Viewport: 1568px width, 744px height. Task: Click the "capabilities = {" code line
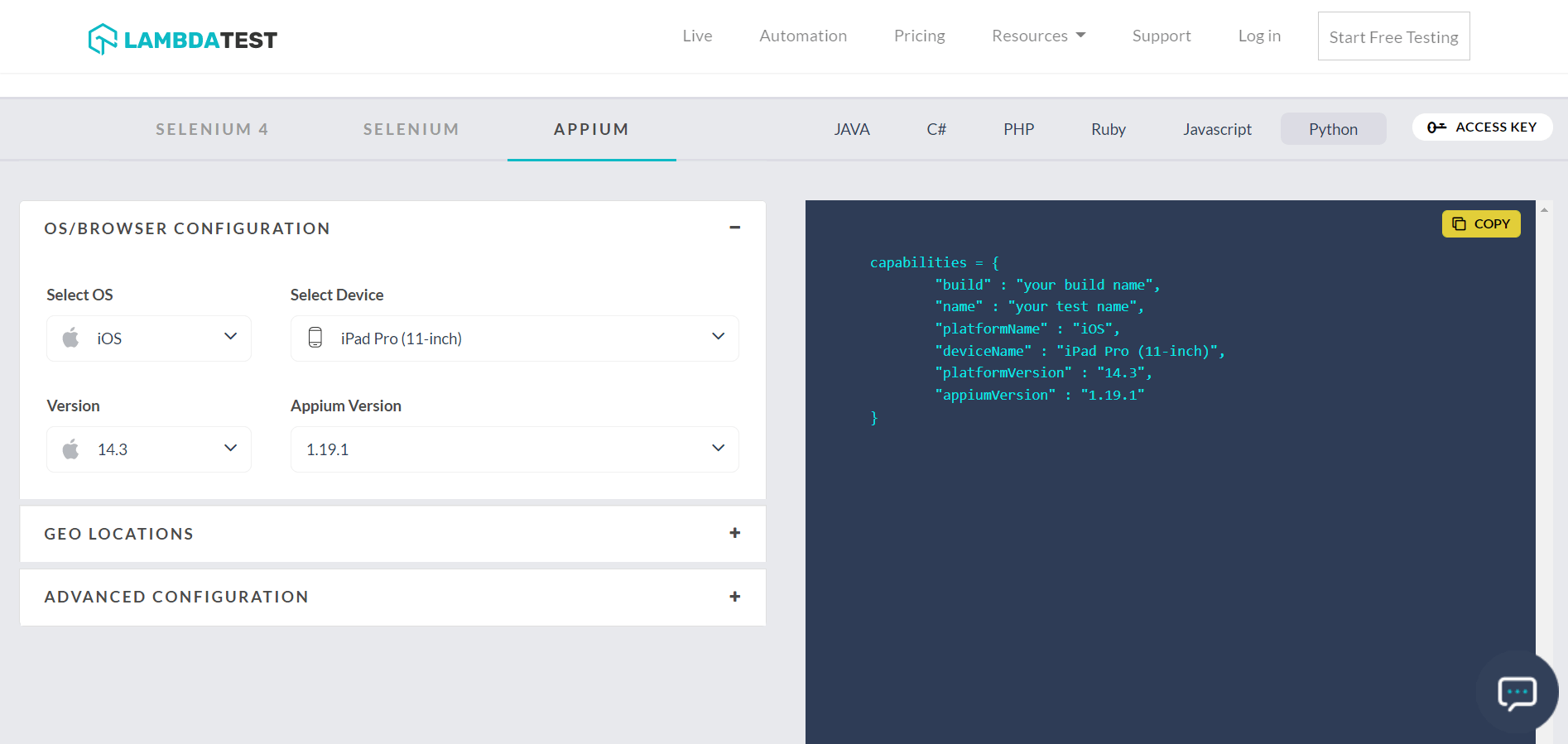pos(934,262)
